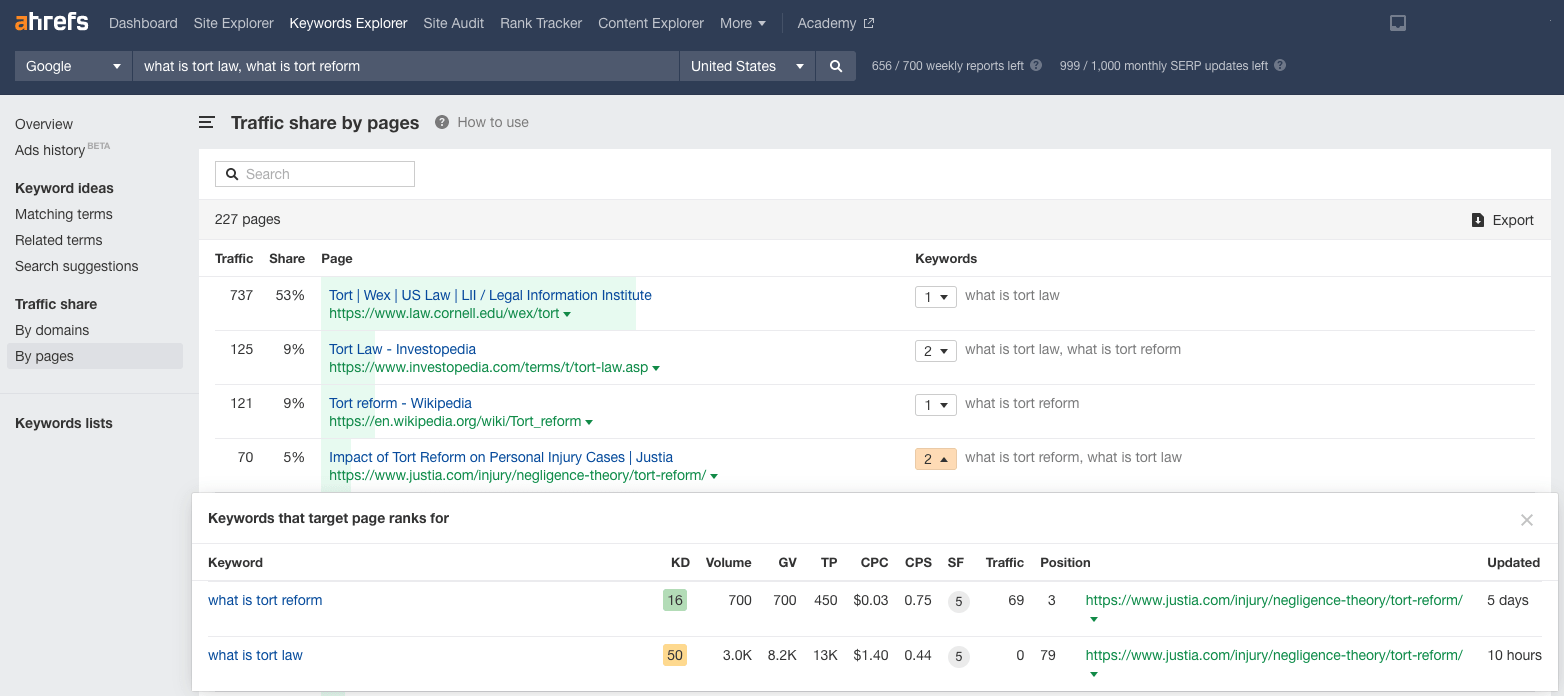The image size is (1564, 696).
Task: Open the 'How to use' help icon
Action: 441,122
